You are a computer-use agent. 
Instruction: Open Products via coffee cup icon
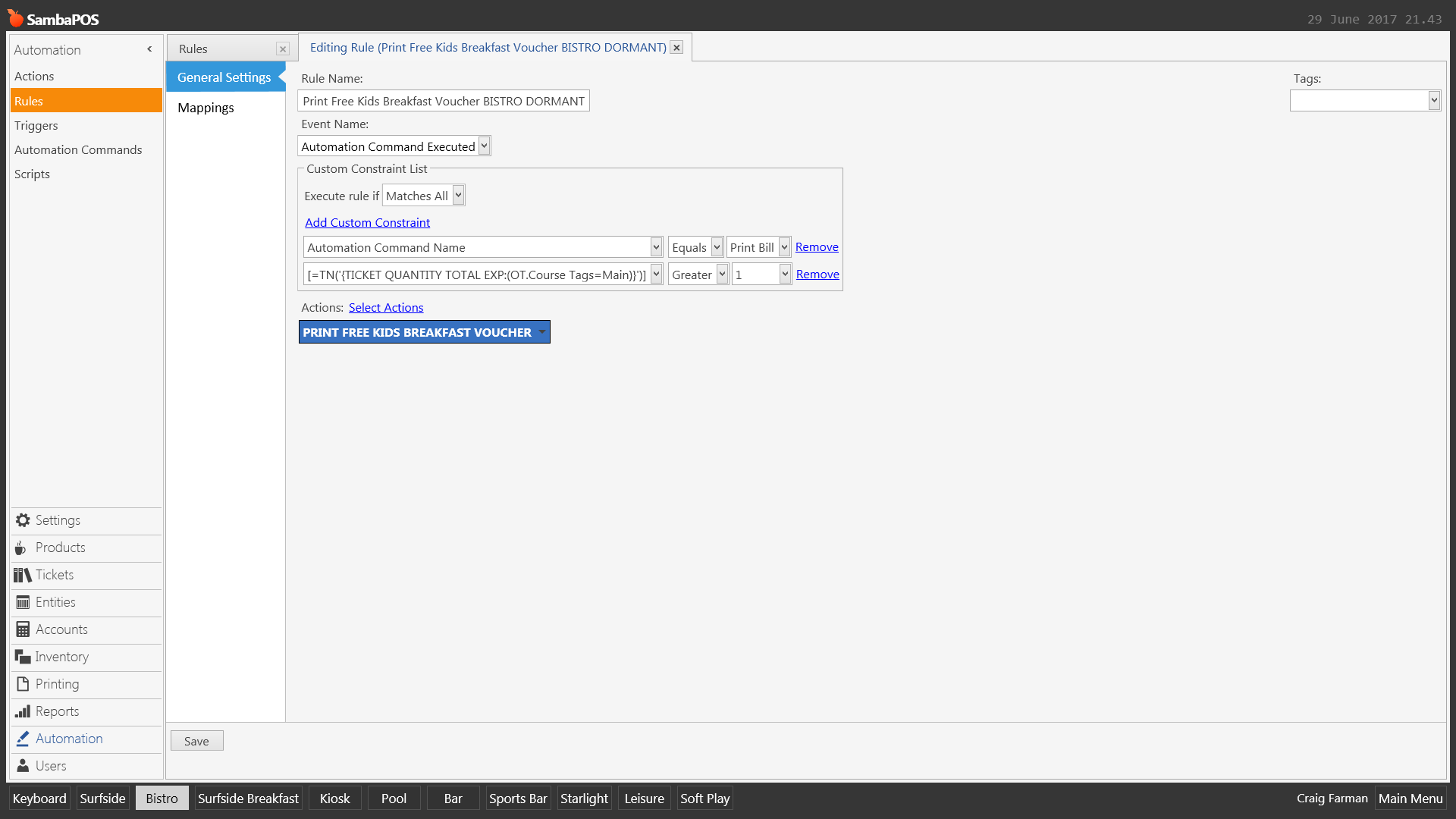pos(21,548)
